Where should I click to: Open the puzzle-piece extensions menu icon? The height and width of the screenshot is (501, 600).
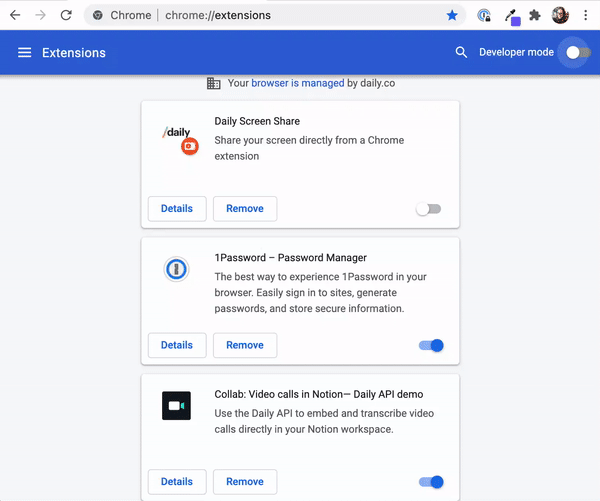pos(535,15)
